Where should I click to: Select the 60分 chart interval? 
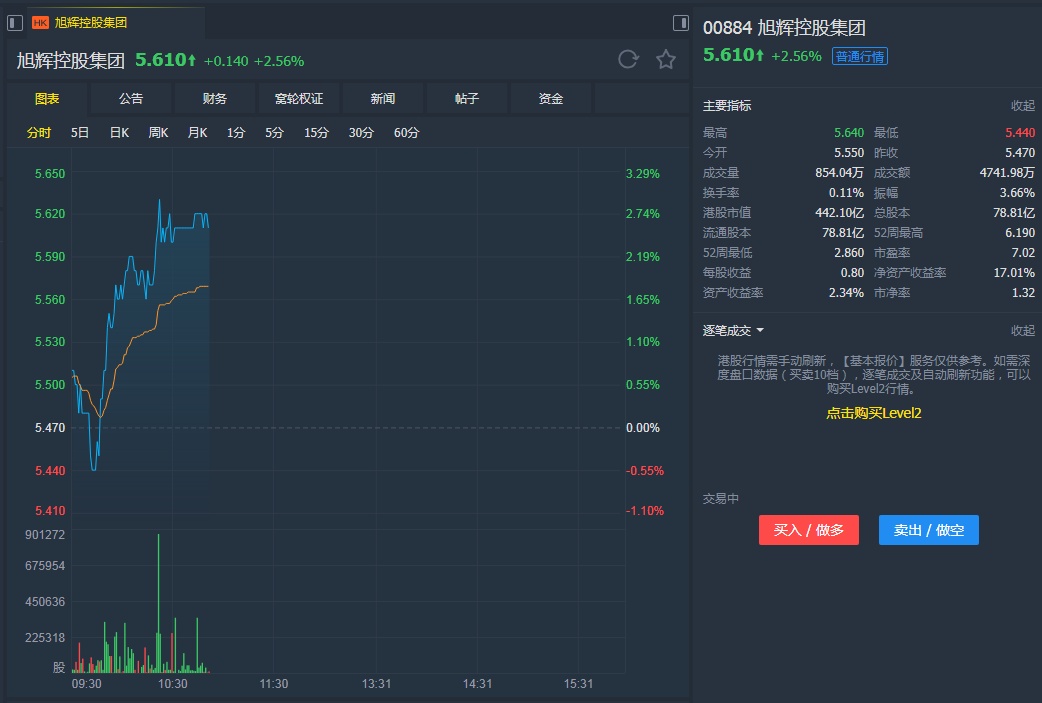coord(407,133)
